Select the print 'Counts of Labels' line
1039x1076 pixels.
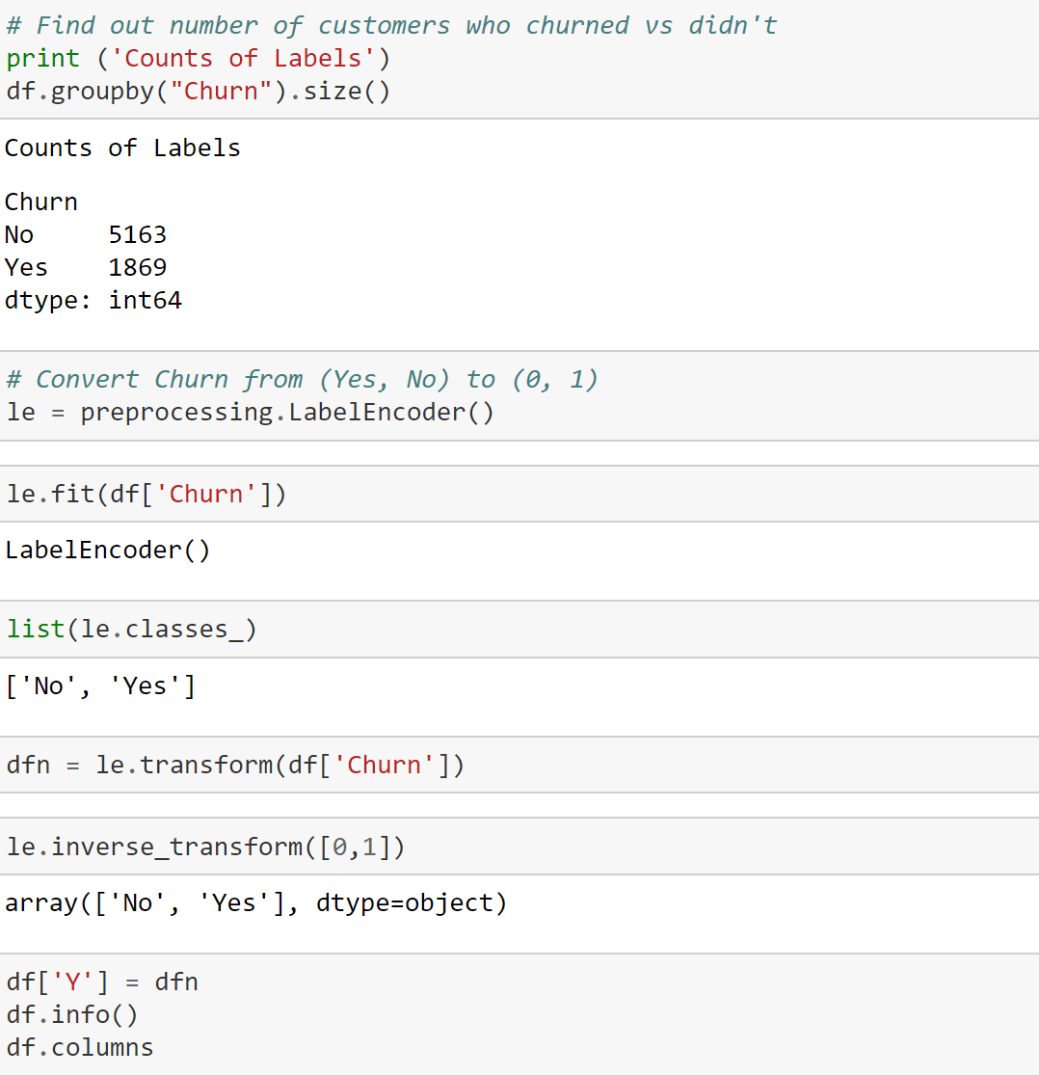(x=198, y=59)
